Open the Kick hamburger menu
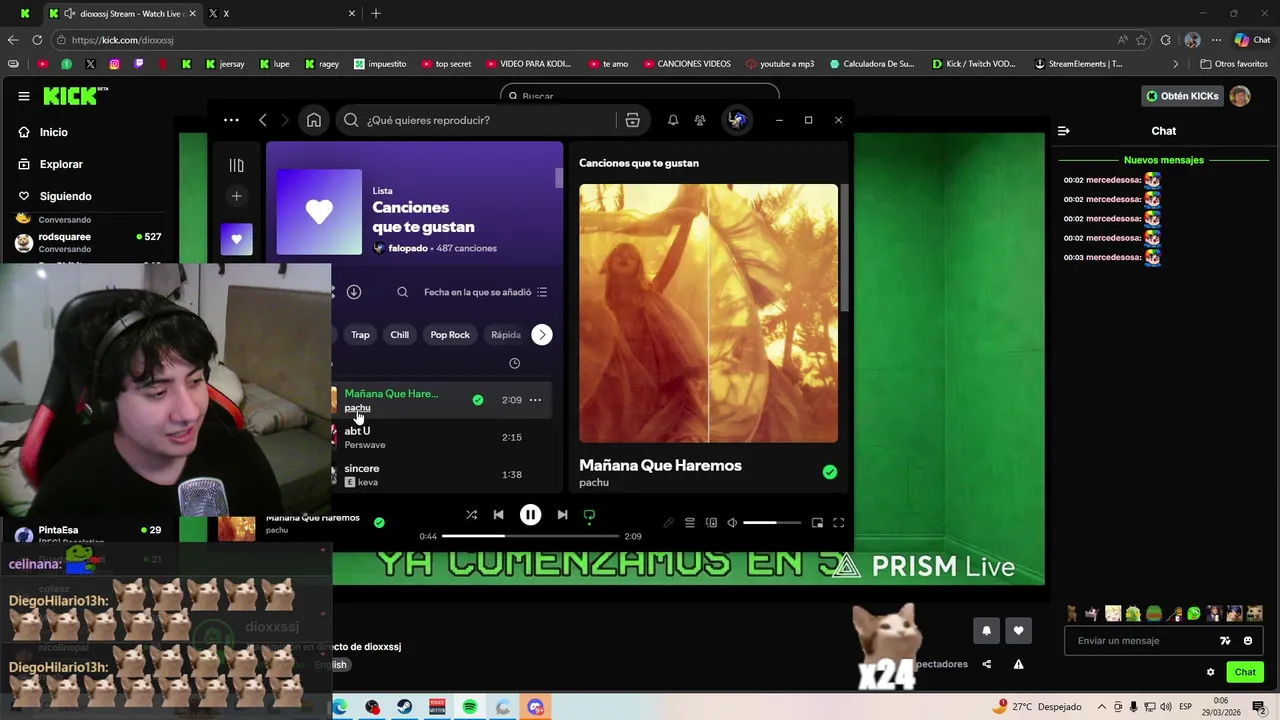 23,96
